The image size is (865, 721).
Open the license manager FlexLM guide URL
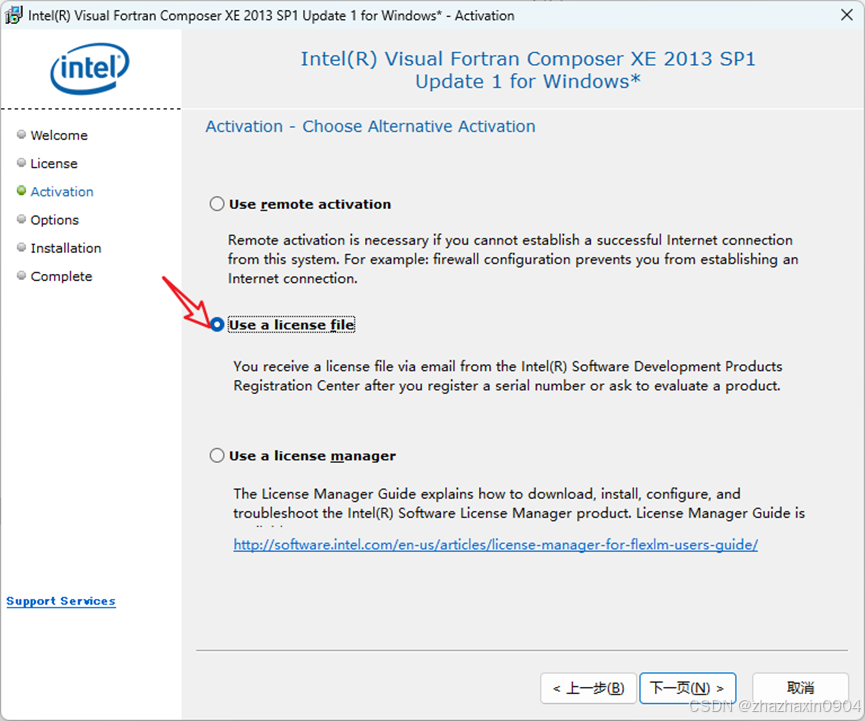[x=495, y=545]
